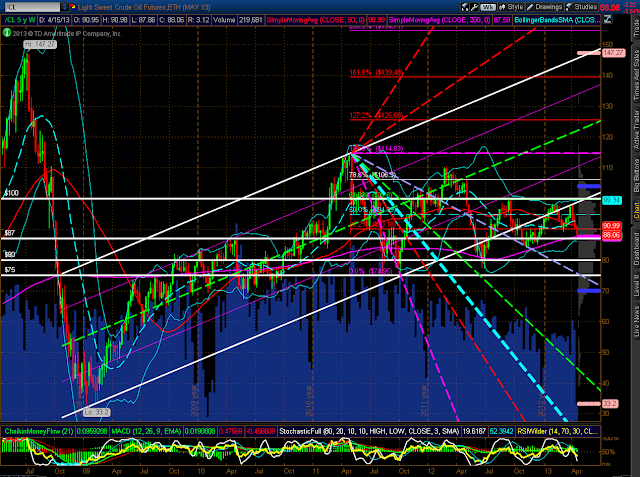Click the 147.27 pink price bubble
This screenshot has width=640, height=477.
(x=613, y=53)
